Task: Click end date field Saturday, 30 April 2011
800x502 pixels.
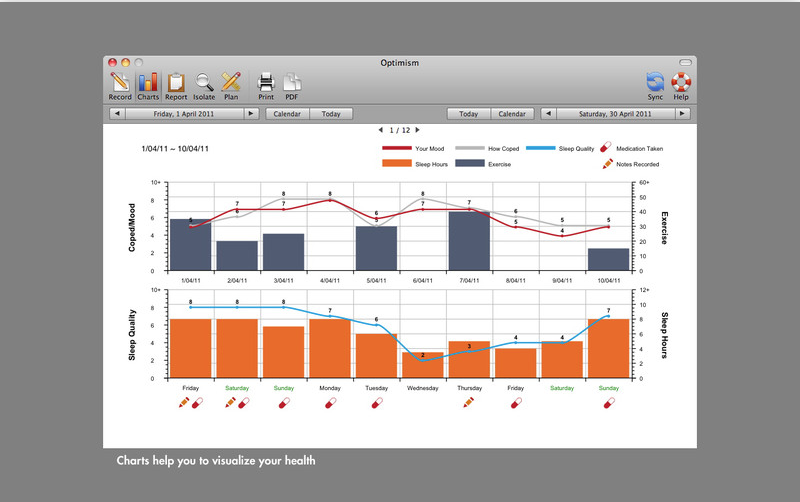Action: 615,114
